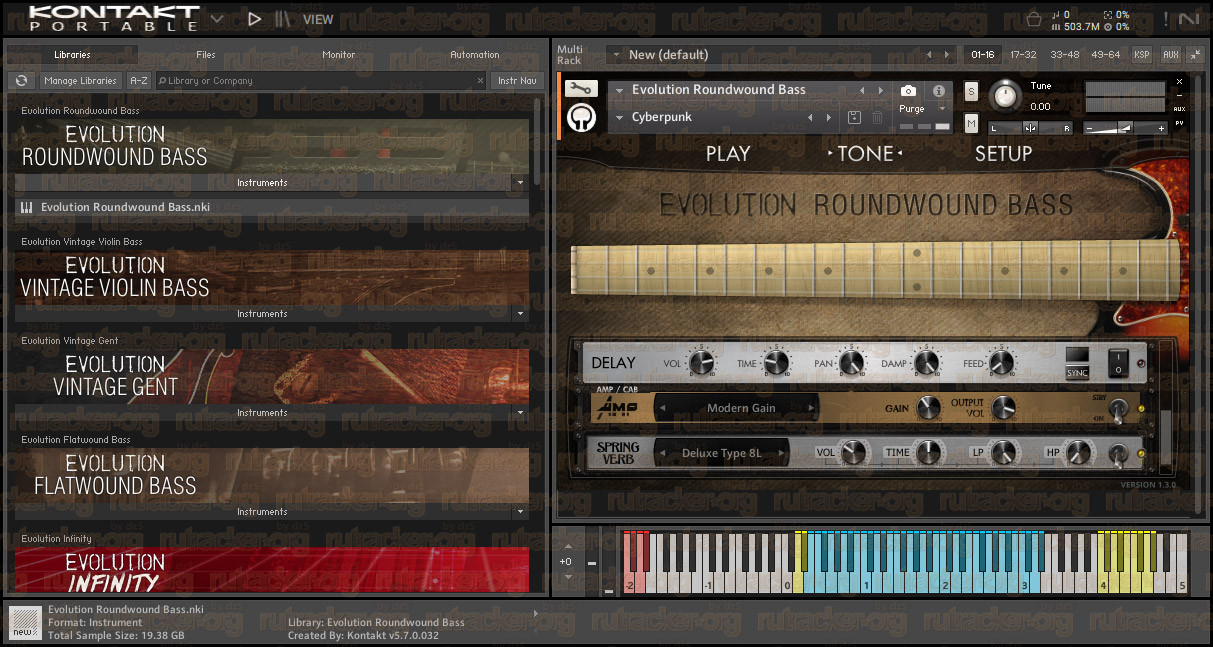Open the KSP script editor button
This screenshot has height=647, width=1213.
point(1142,55)
